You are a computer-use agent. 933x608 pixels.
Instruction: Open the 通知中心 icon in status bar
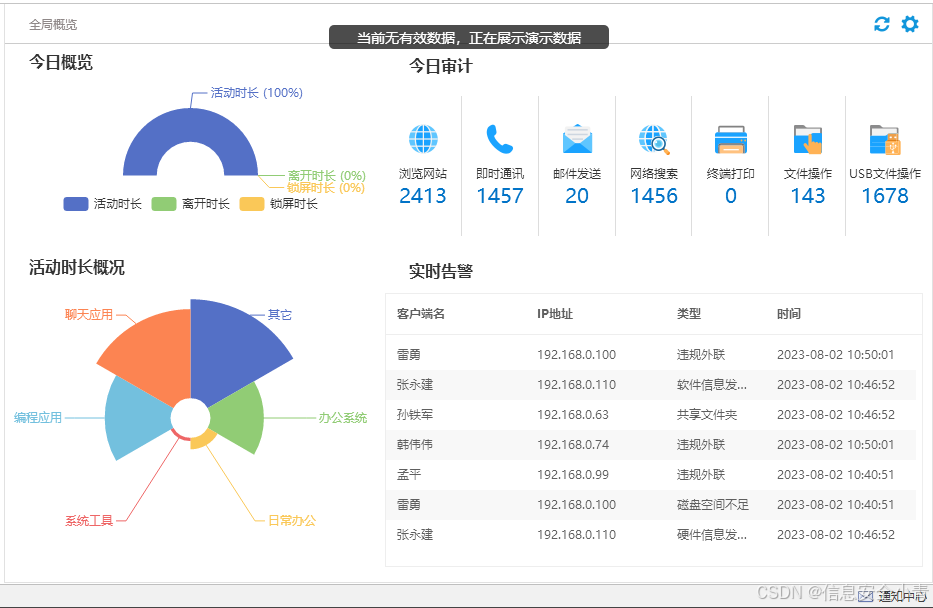tap(866, 596)
